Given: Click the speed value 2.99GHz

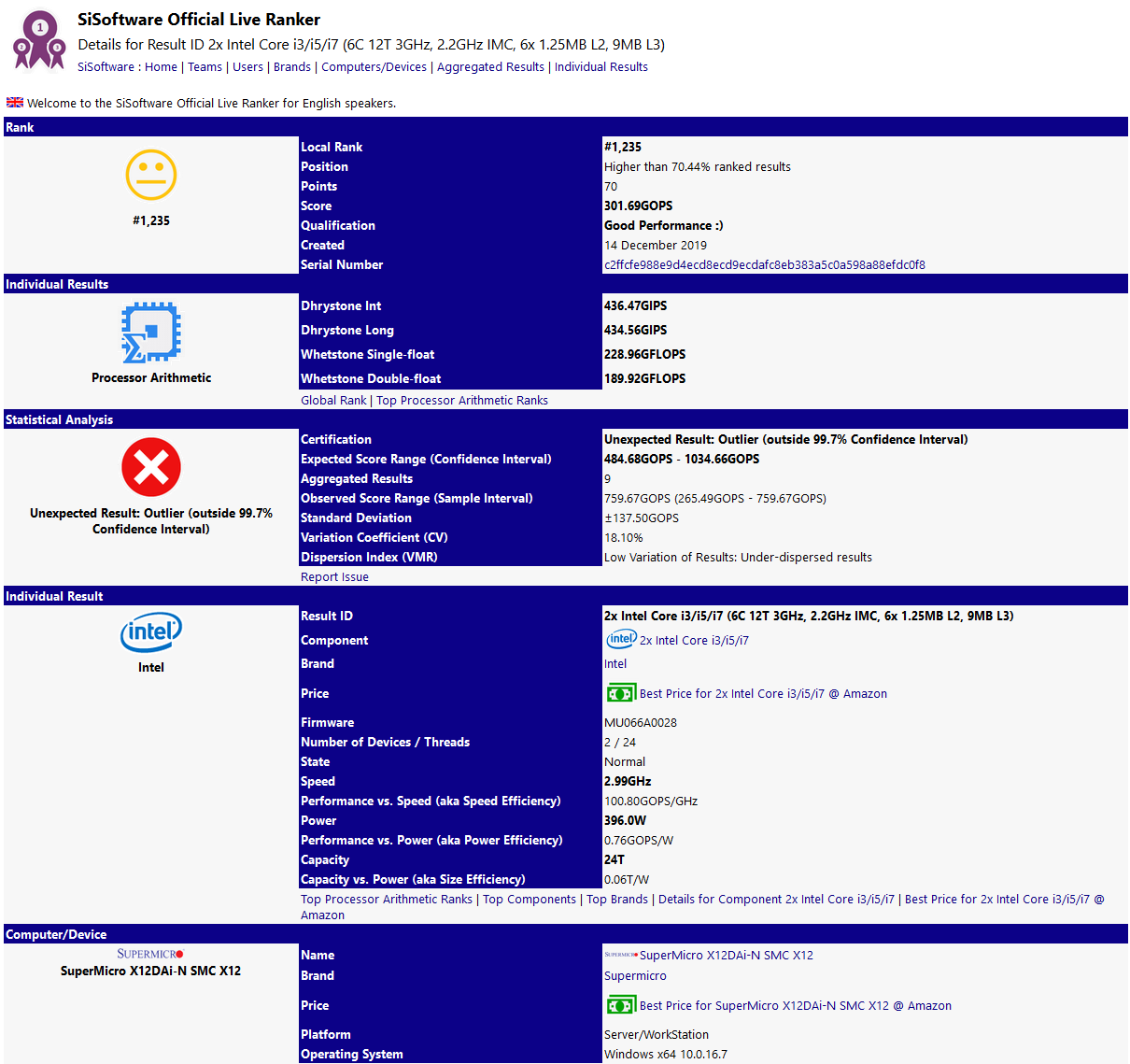Looking at the screenshot, I should 628,782.
